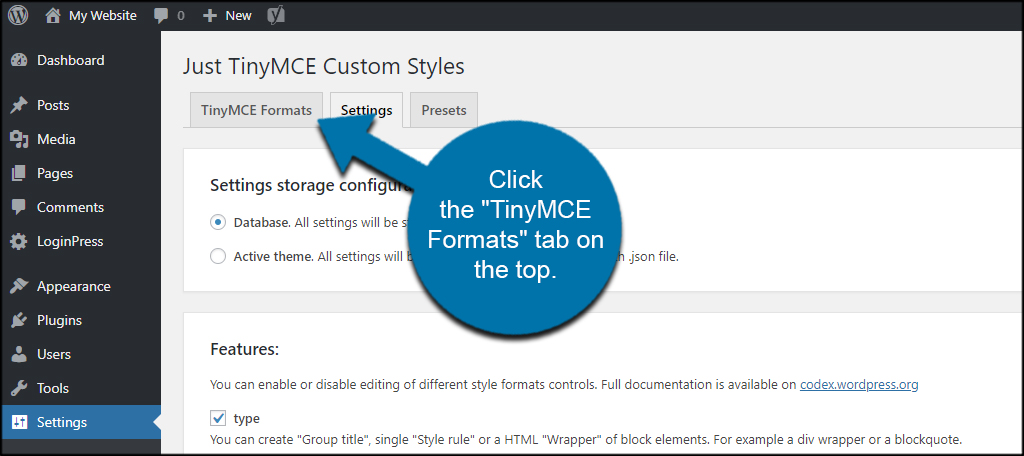This screenshot has height=456, width=1024.
Task: Click the New button in admin bar
Action: 238,16
